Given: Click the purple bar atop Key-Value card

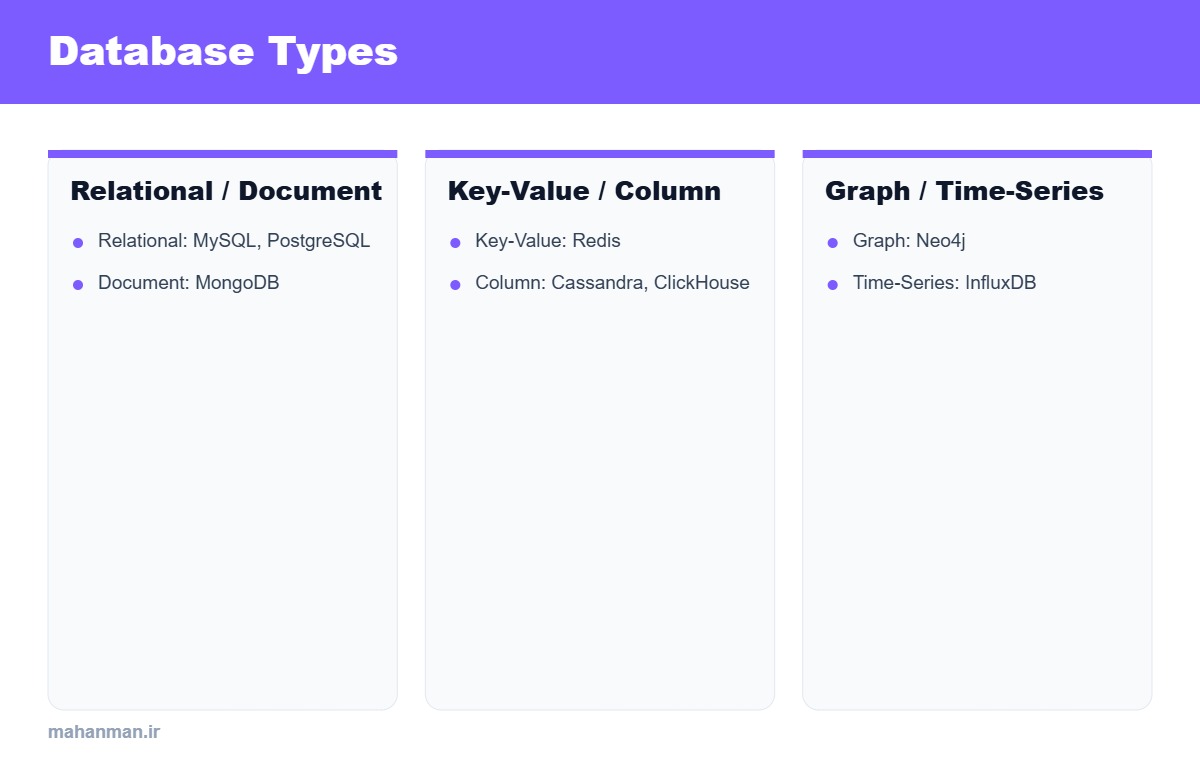Looking at the screenshot, I should click(x=600, y=154).
